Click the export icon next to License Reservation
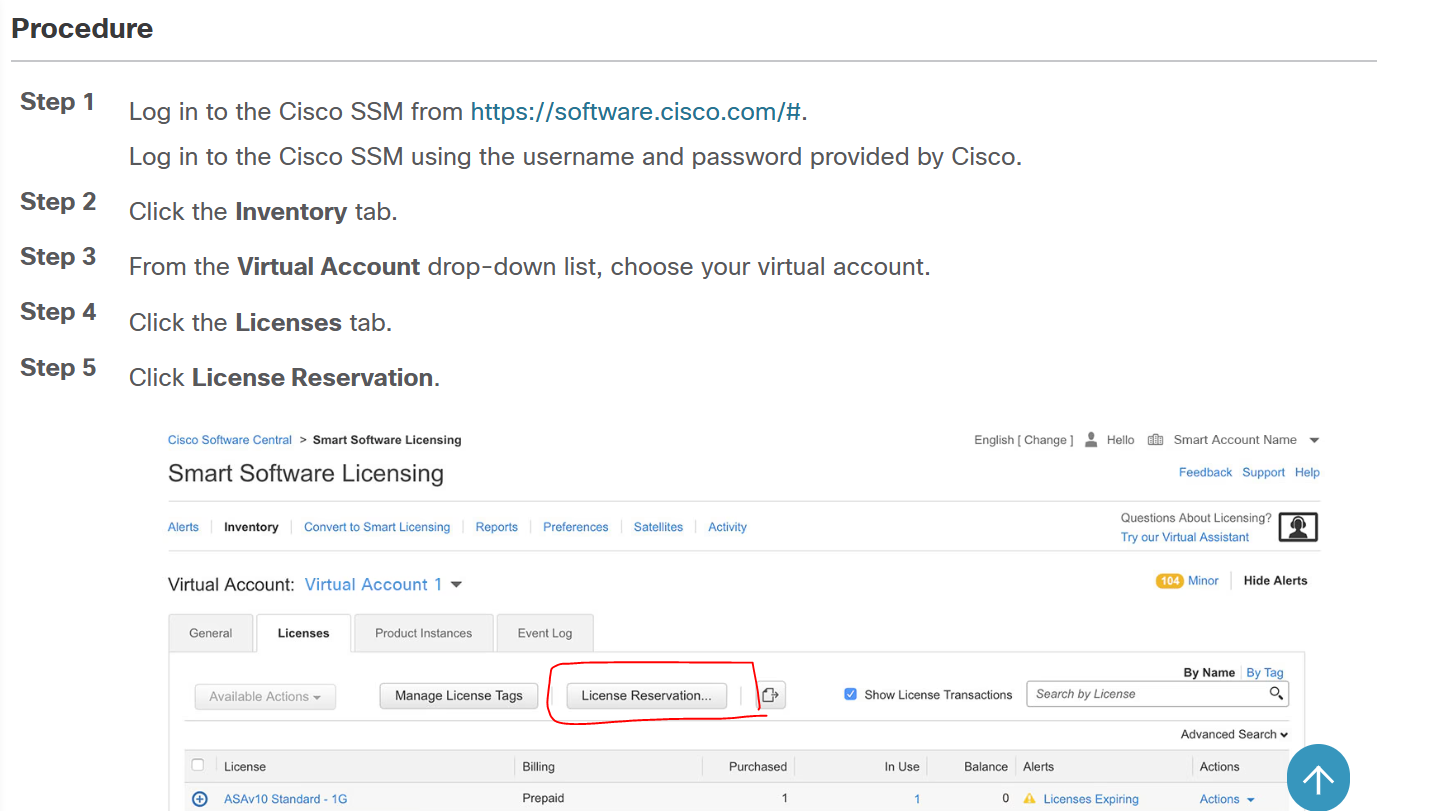The height and width of the screenshot is (811, 1440). [770, 695]
